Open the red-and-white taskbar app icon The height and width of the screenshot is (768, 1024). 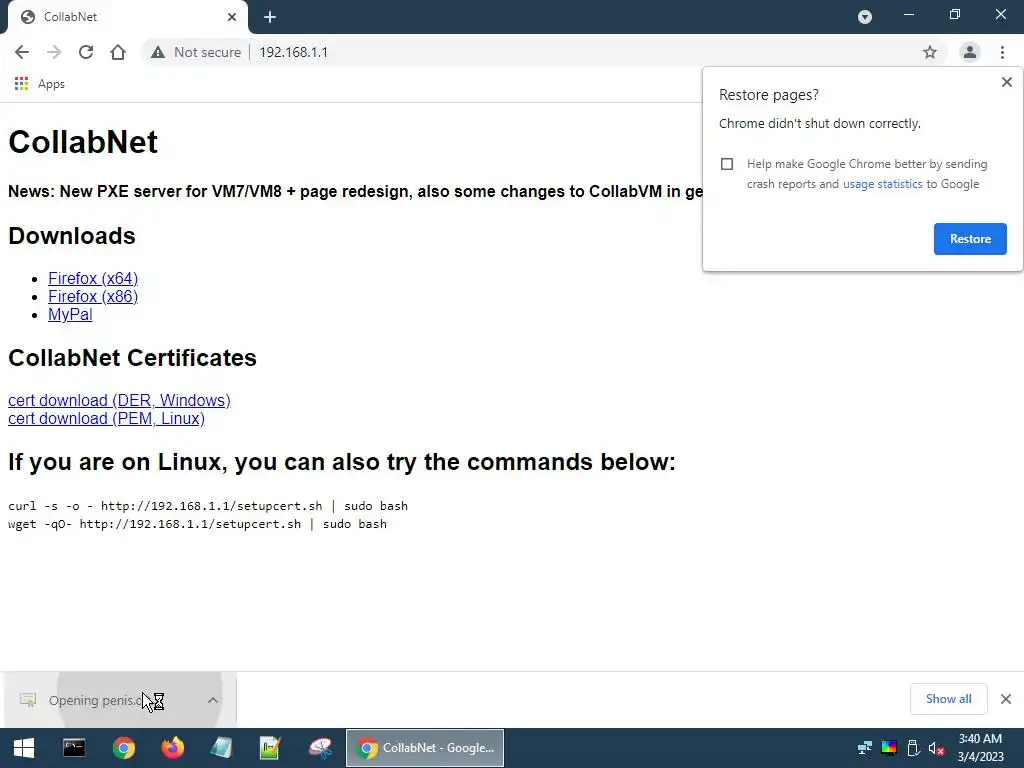click(320, 748)
